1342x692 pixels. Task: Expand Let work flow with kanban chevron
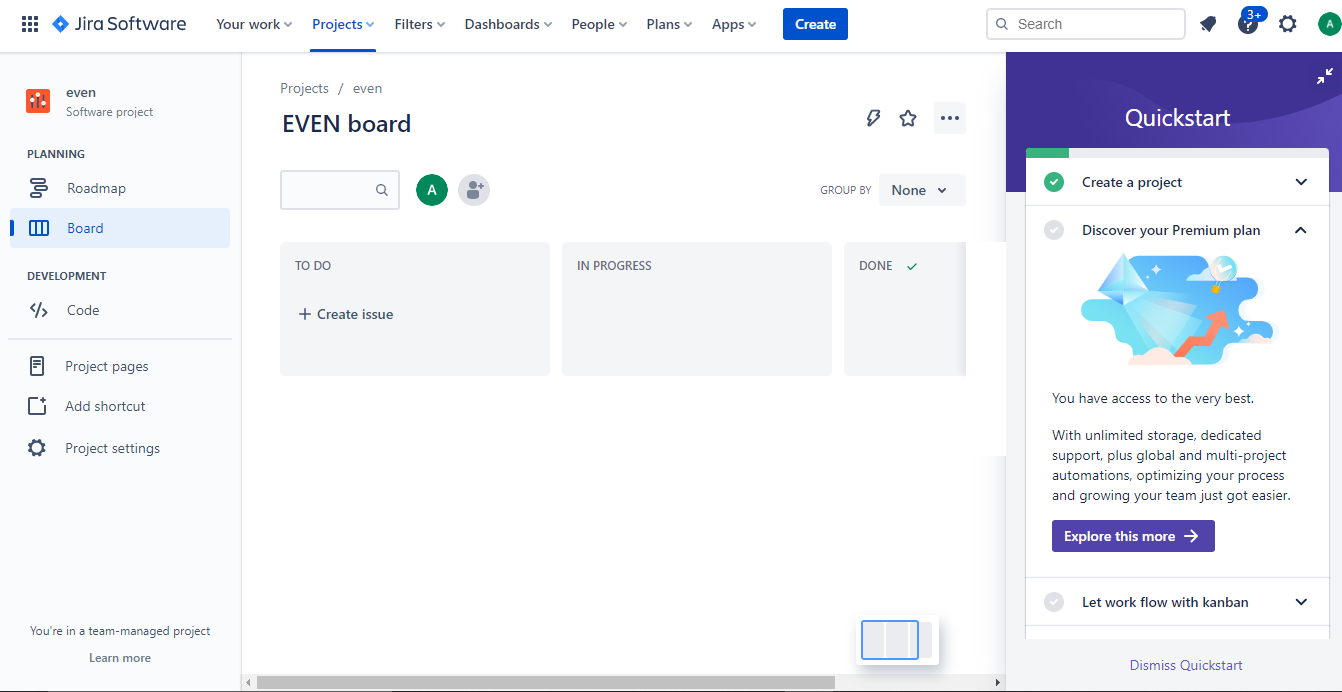(1301, 602)
